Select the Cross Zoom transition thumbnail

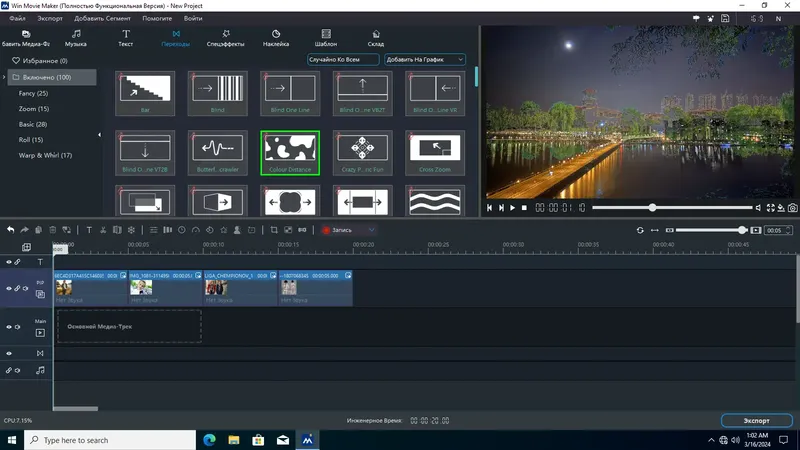pos(433,149)
